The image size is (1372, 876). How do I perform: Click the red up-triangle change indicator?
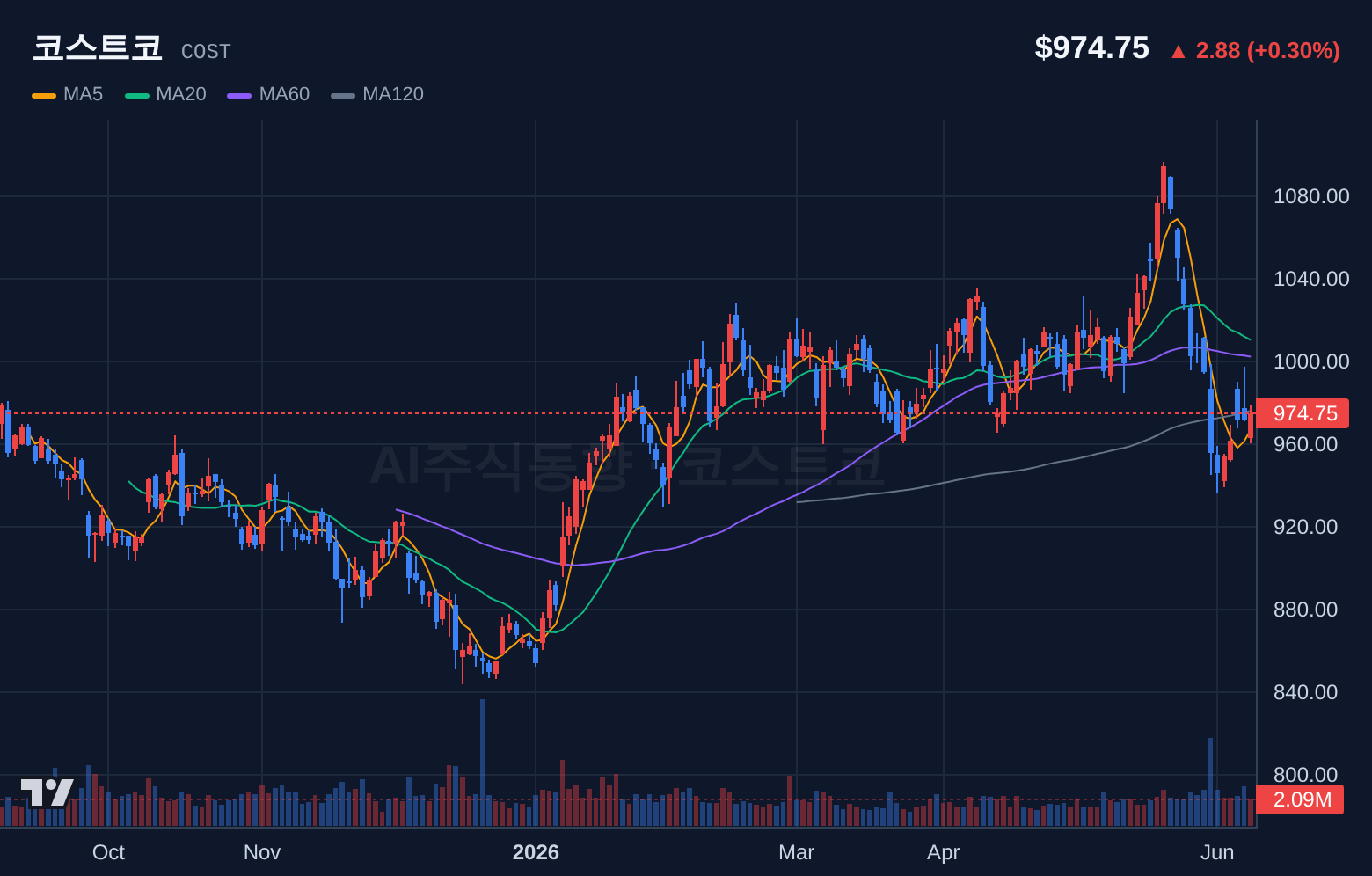(1179, 52)
